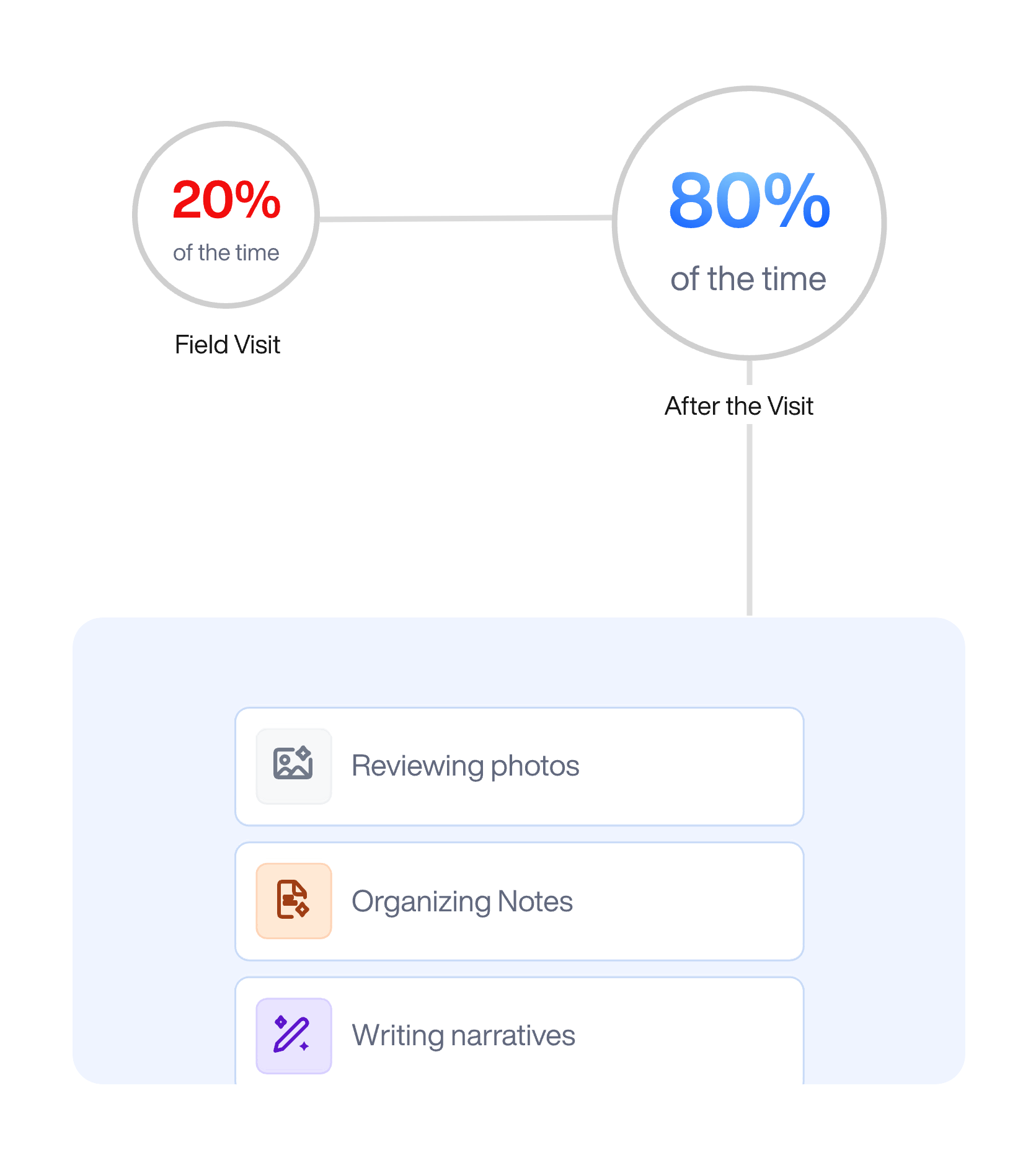Click "of the time" under 20%
This screenshot has width=1036, height=1168.
point(226,253)
